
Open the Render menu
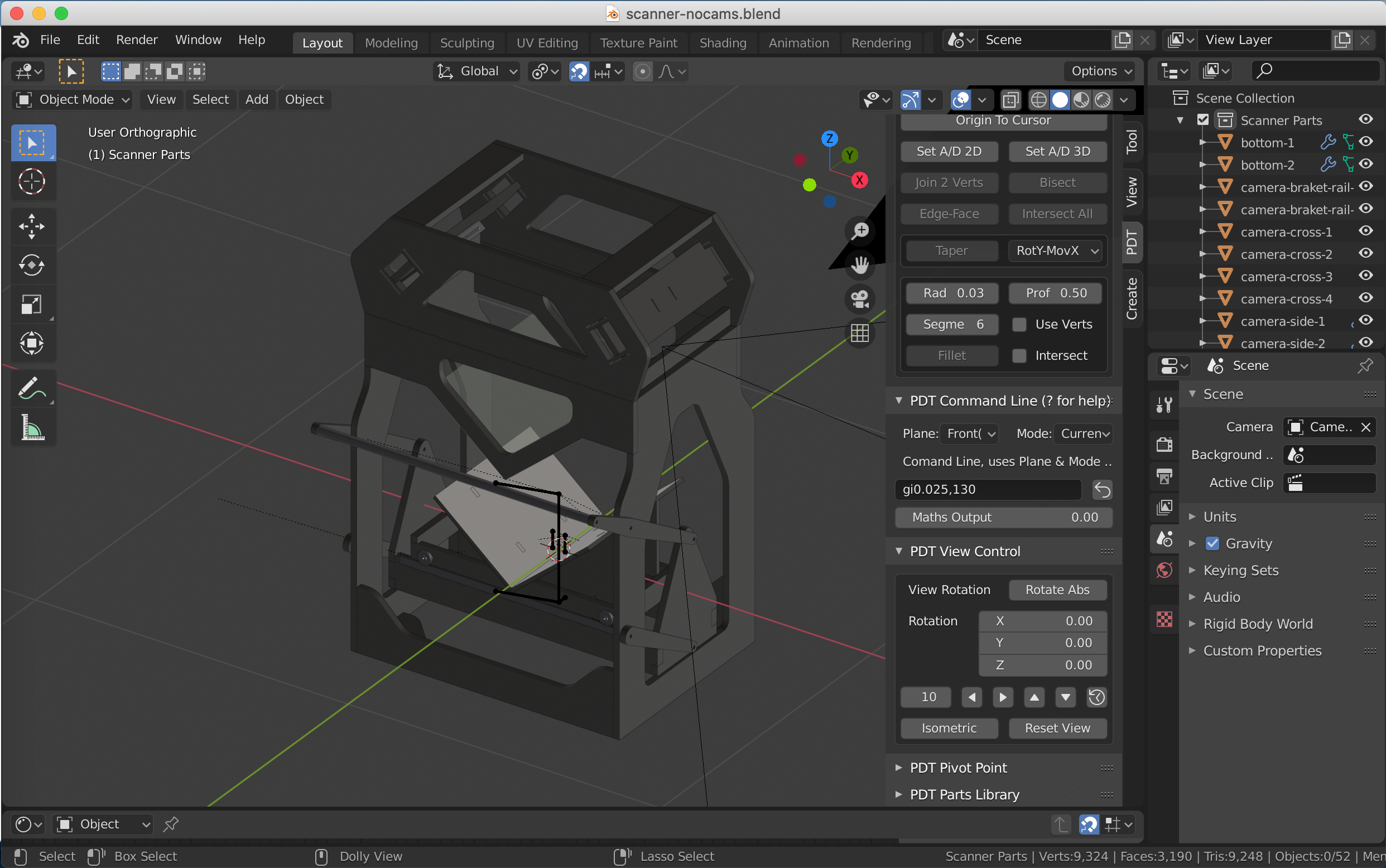tap(137, 40)
